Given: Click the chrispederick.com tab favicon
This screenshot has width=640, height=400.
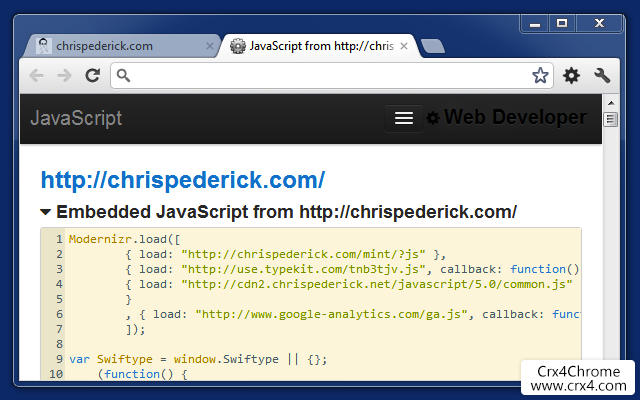Looking at the screenshot, I should [x=44, y=46].
